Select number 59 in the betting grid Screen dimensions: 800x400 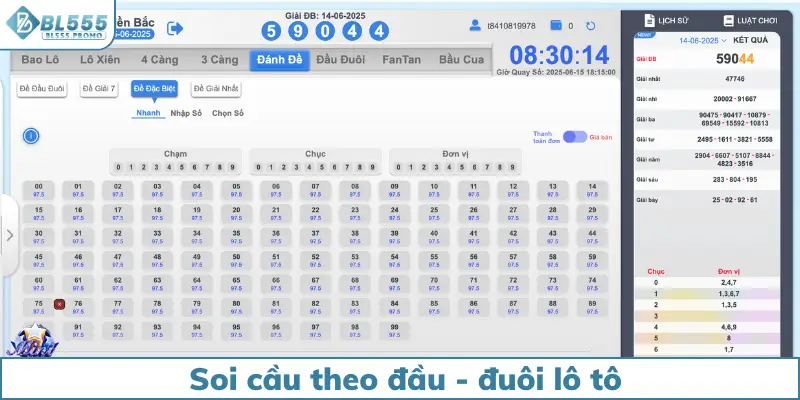click(593, 260)
